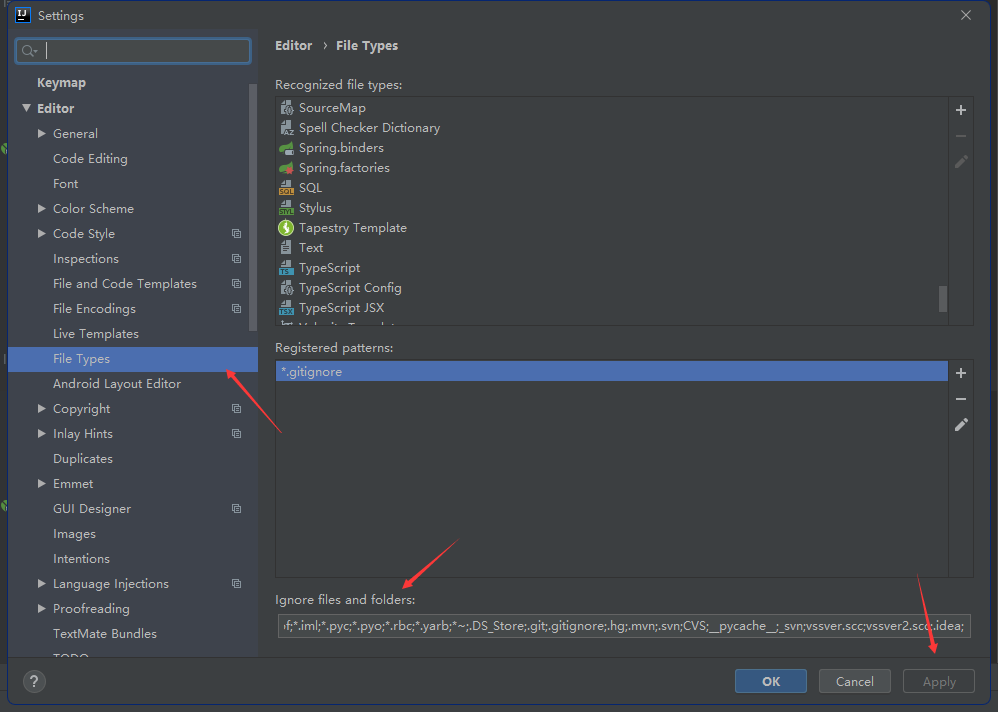Click the Copyright project-level settings icon

[237, 408]
